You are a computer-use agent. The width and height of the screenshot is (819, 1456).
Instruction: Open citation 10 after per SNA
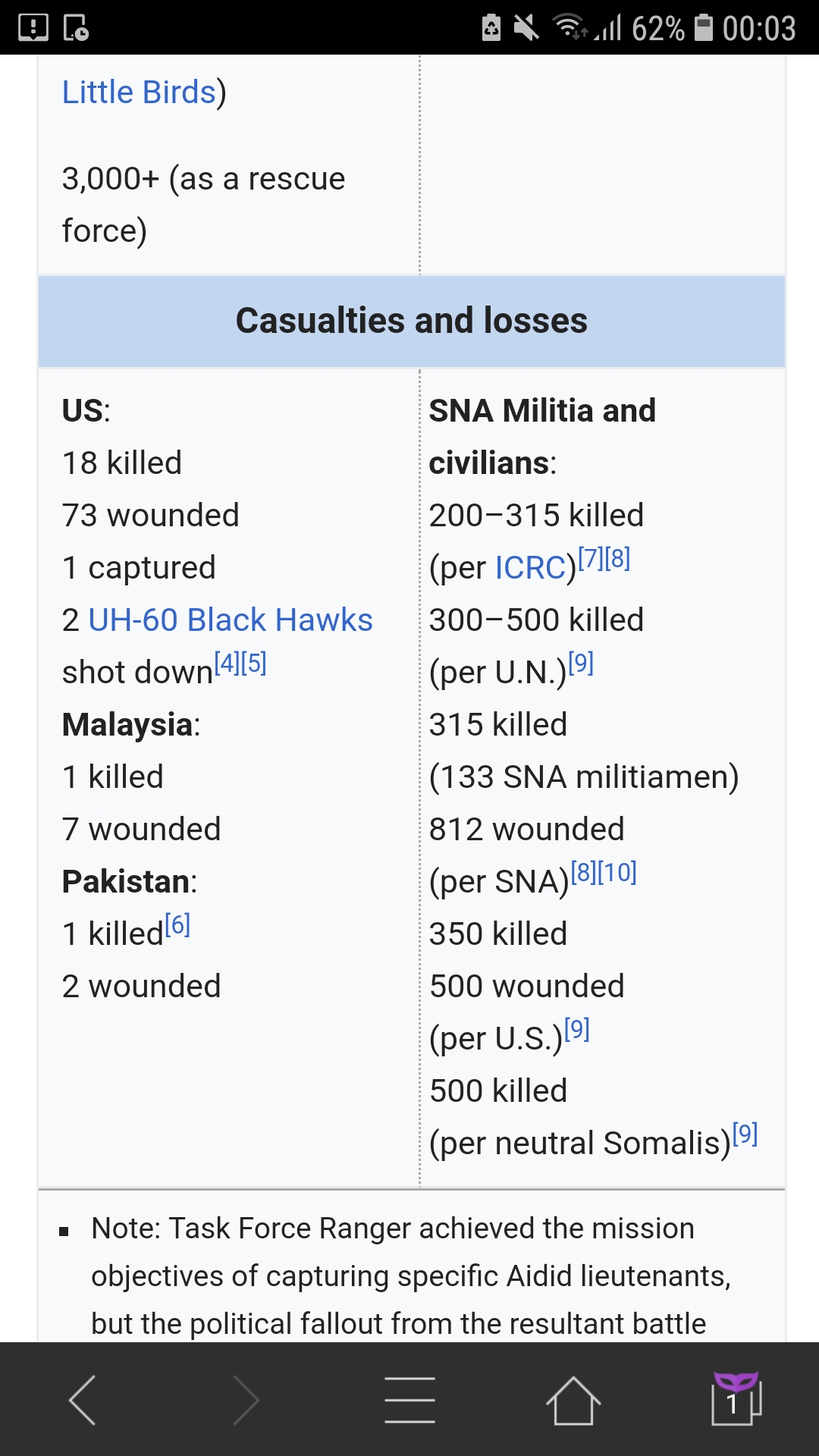coord(617,873)
